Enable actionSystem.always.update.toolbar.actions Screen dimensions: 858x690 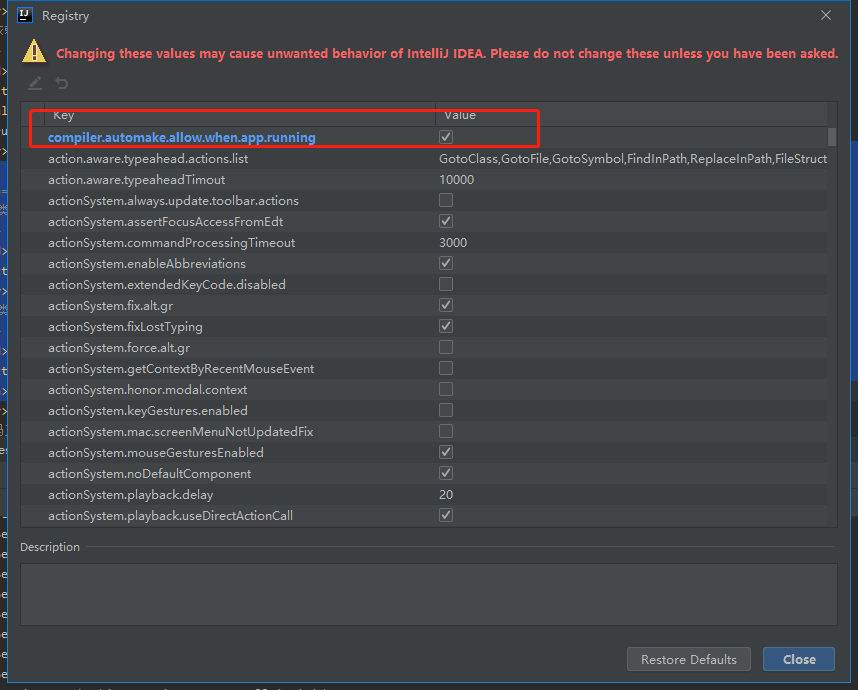[445, 200]
